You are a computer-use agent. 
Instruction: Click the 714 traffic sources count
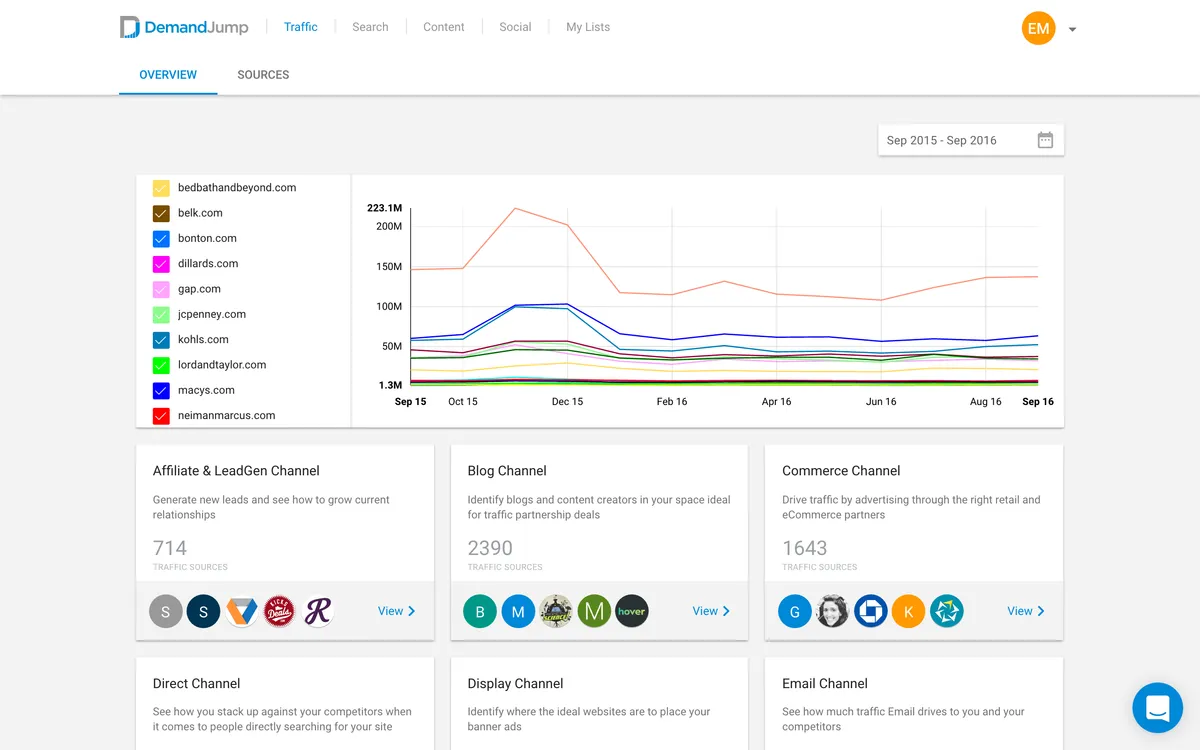pyautogui.click(x=170, y=548)
